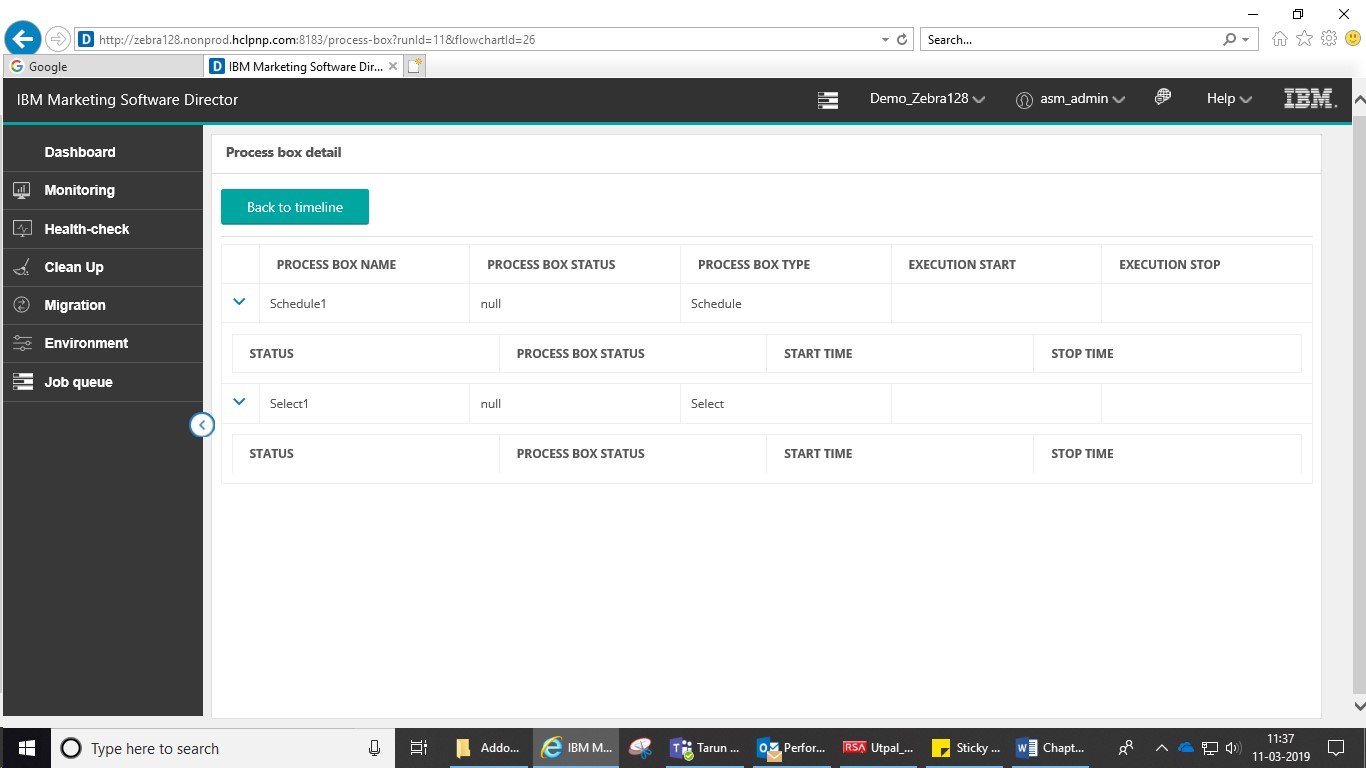
Task: Click the browser forward arrow
Action: (58, 39)
